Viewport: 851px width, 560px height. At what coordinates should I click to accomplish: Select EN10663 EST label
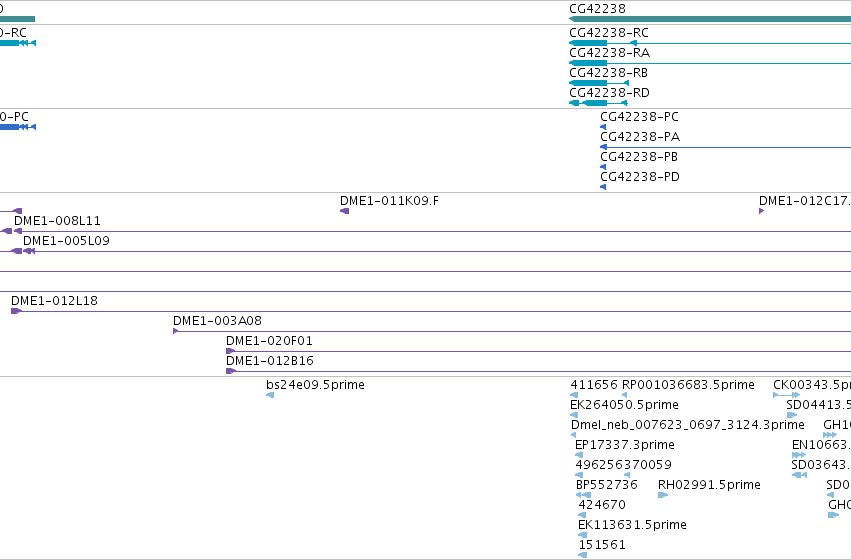(x=821, y=446)
